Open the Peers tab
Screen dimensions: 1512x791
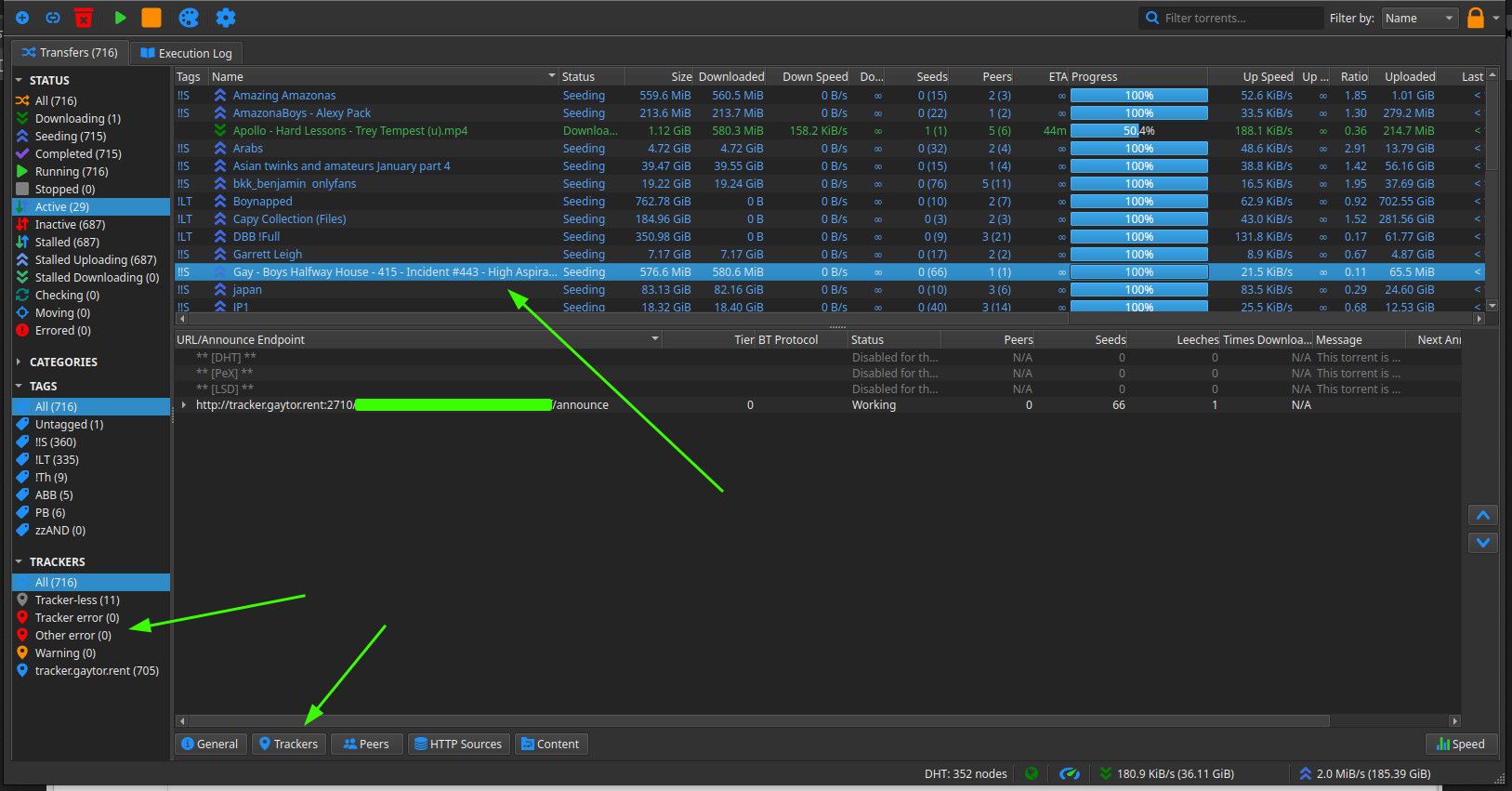(x=366, y=744)
